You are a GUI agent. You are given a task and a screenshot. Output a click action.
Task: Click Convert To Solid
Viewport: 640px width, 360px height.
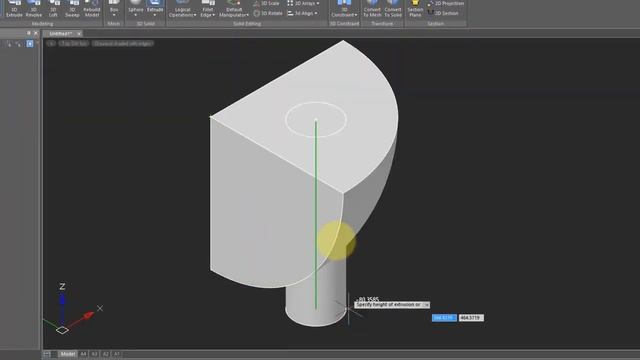393,9
